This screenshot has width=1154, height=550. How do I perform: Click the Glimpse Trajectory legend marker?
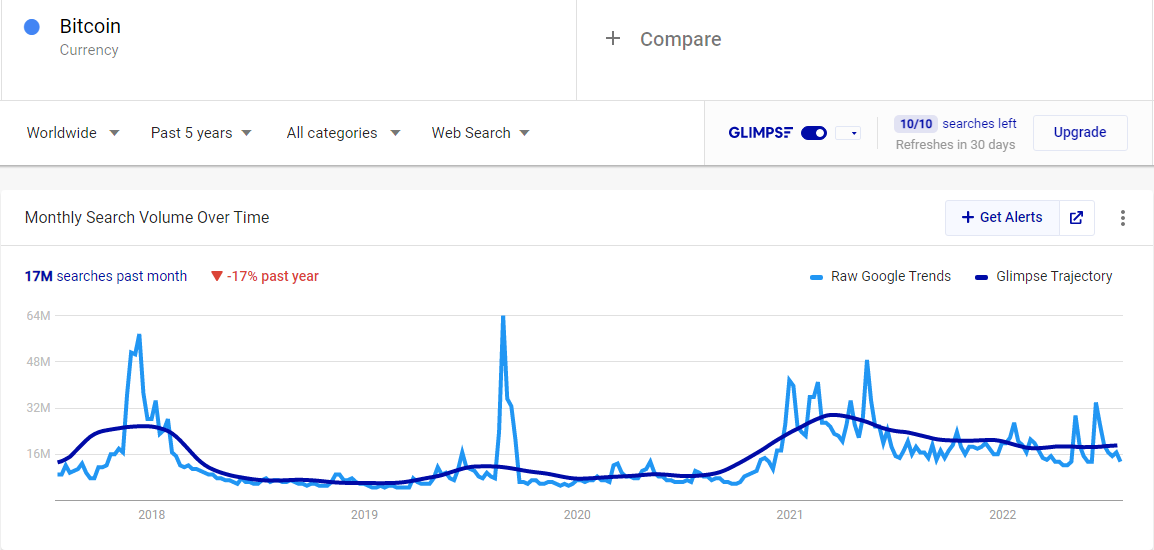click(981, 277)
